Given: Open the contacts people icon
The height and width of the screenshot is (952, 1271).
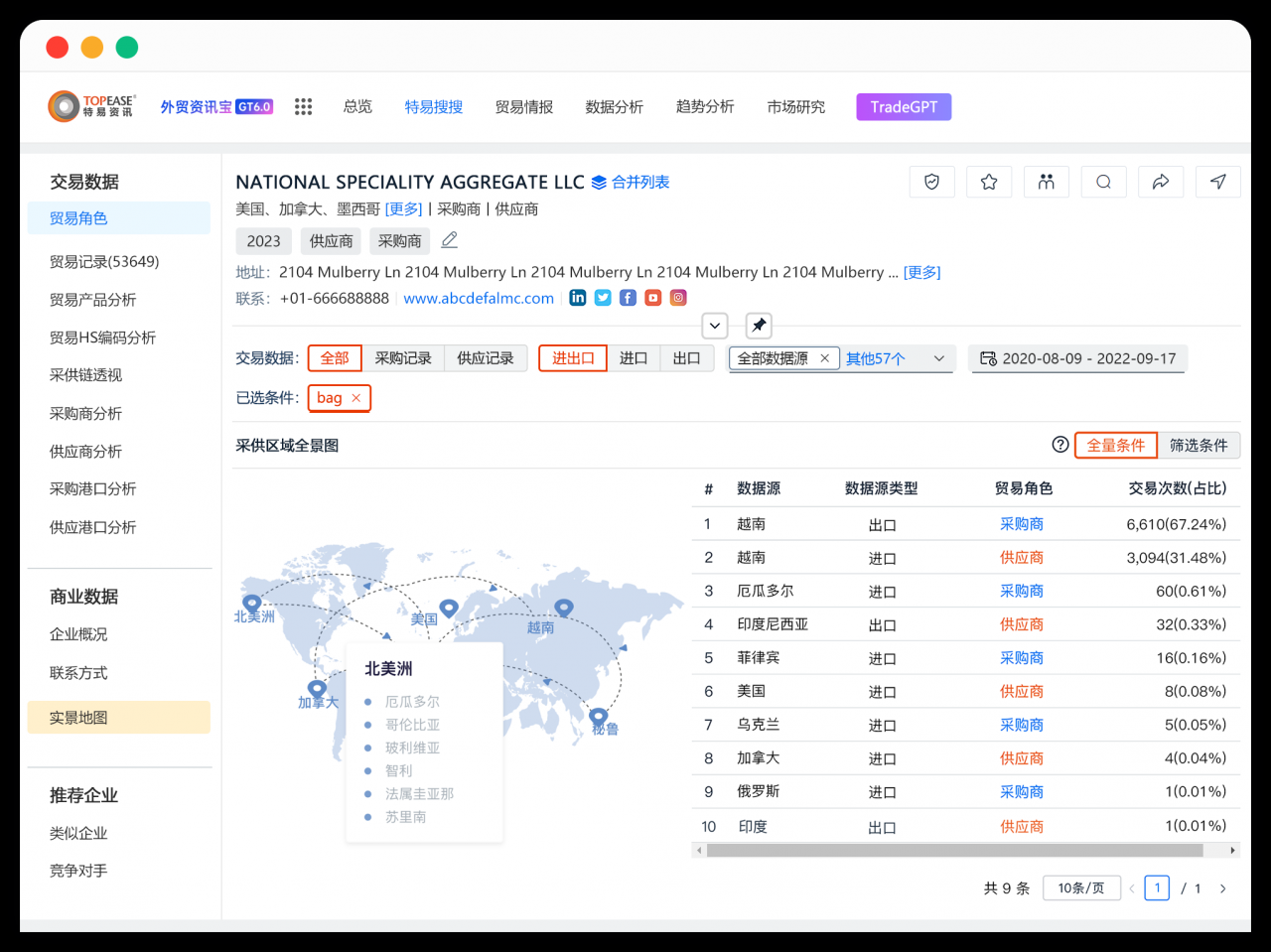Looking at the screenshot, I should pos(1046,182).
